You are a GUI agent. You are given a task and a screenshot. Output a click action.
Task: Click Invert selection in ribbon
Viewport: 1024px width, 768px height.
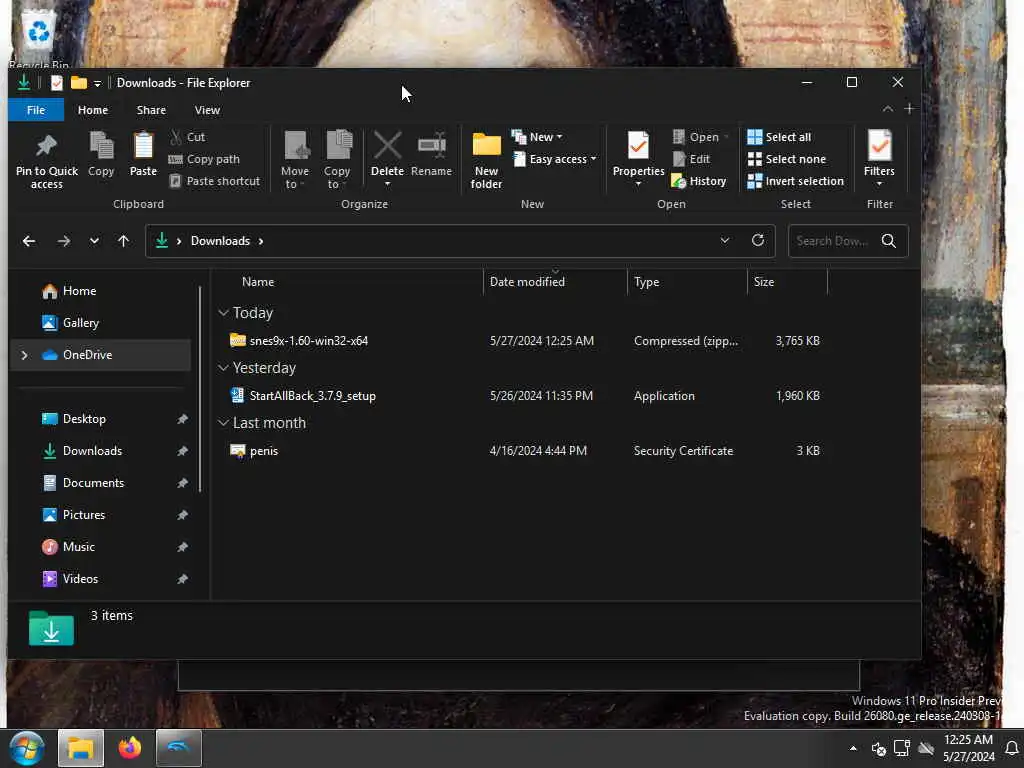[x=795, y=181]
